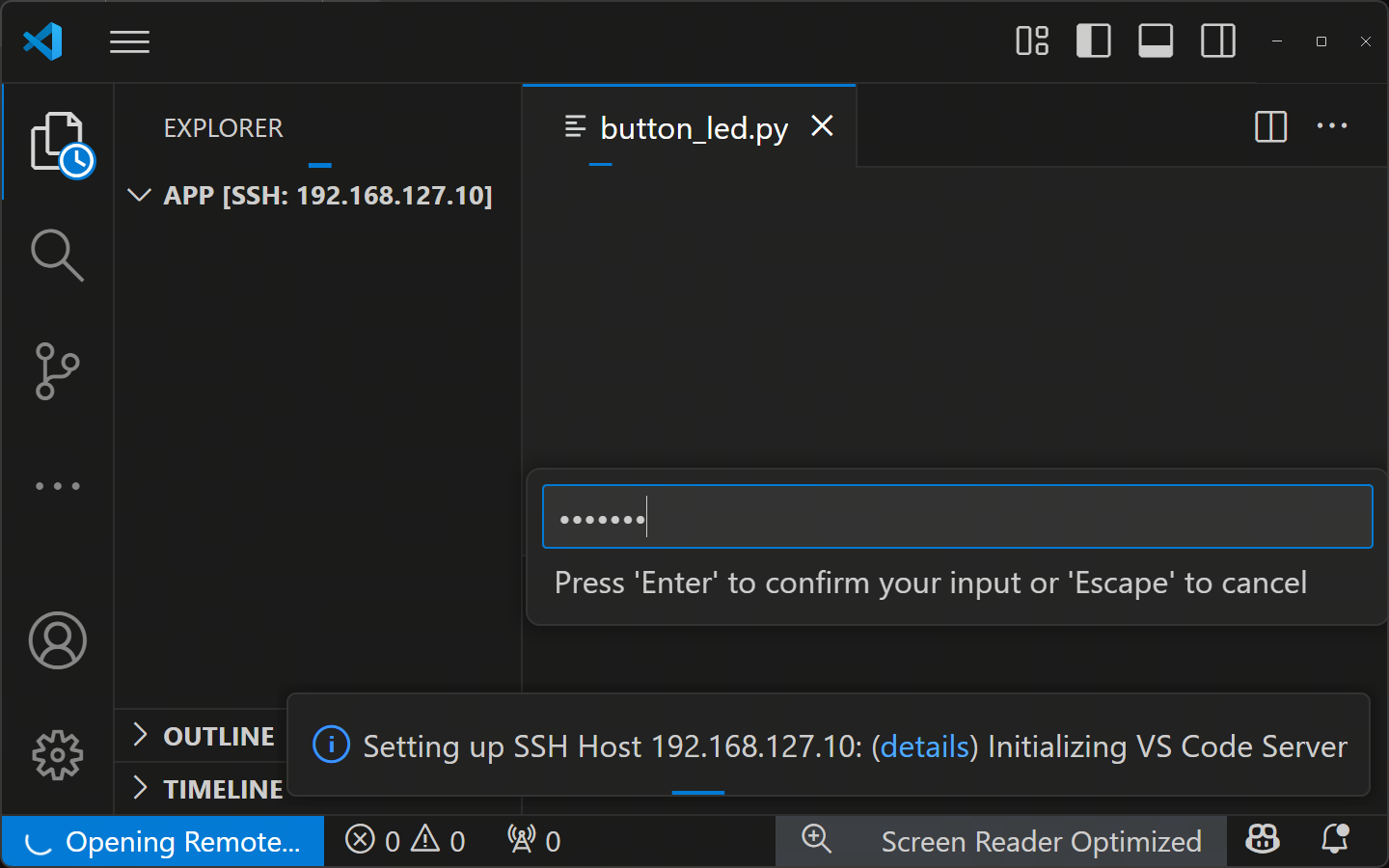
Task: Open the Accounts icon in the Activity Bar
Action: (x=58, y=639)
